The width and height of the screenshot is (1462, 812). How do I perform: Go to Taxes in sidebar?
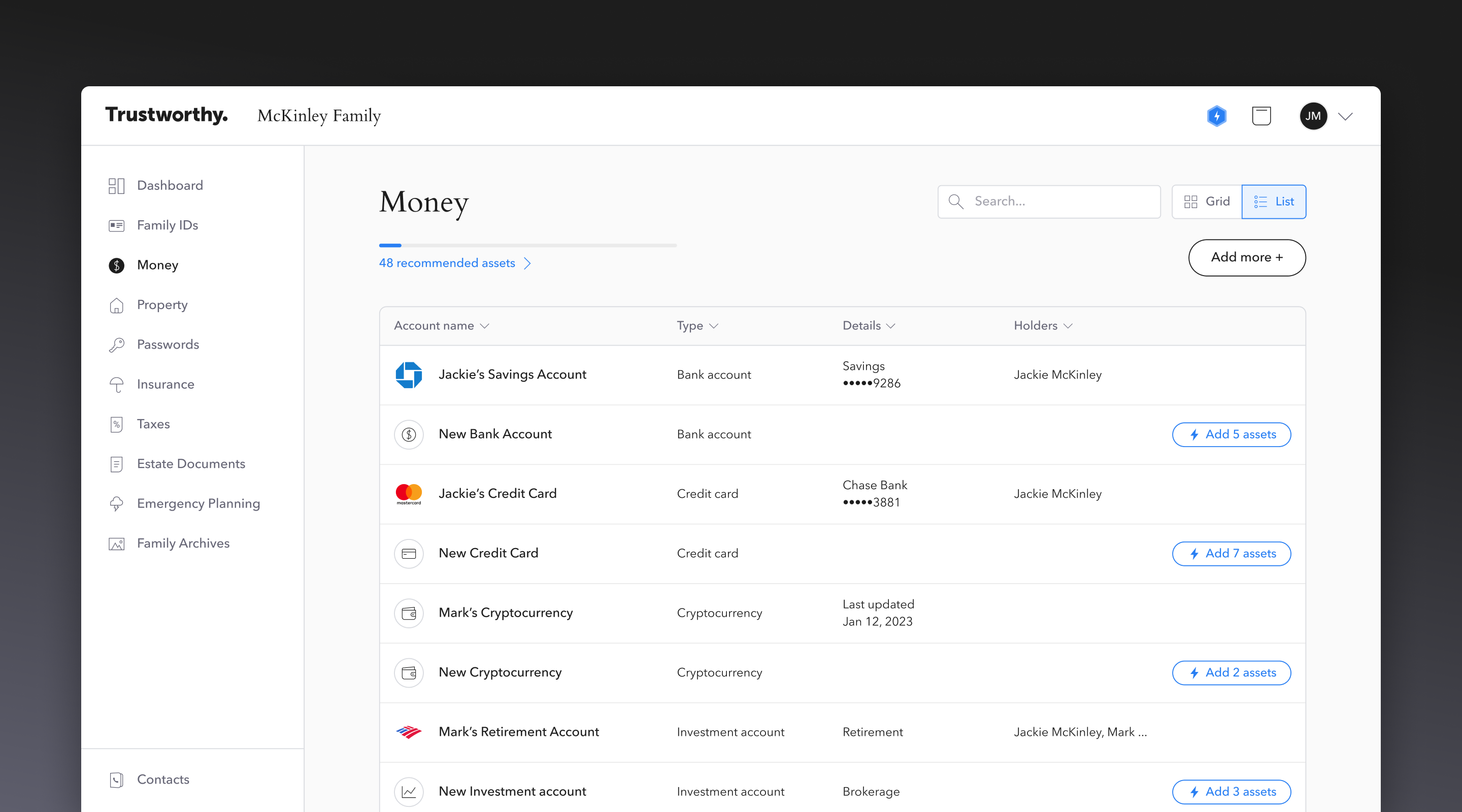tap(153, 424)
